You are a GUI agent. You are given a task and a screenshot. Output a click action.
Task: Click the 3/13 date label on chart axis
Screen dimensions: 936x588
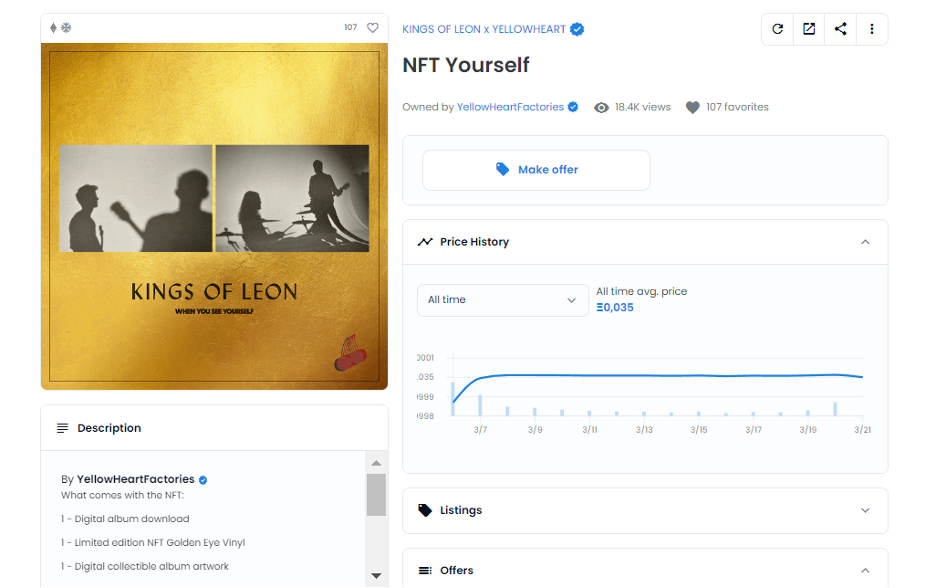click(644, 430)
